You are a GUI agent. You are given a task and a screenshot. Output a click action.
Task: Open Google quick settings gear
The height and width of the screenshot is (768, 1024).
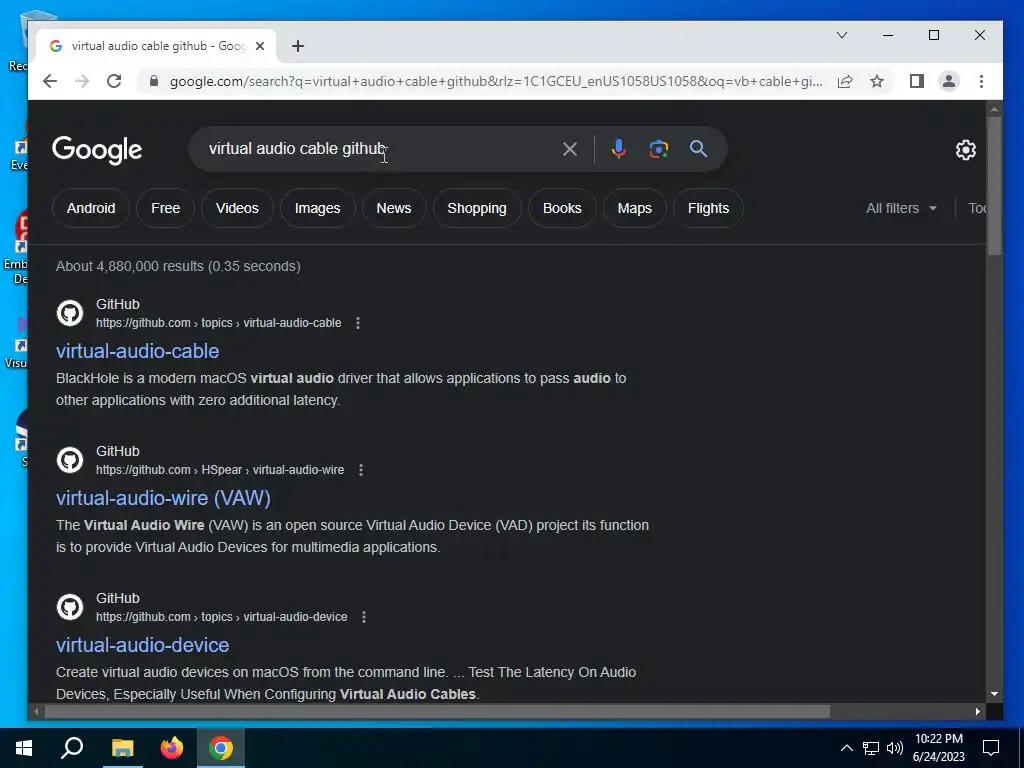pyautogui.click(x=965, y=150)
